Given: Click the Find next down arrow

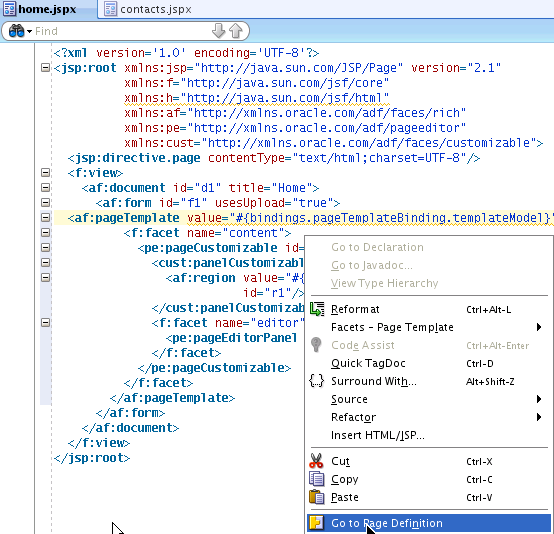Looking at the screenshot, I should pos(219,31).
